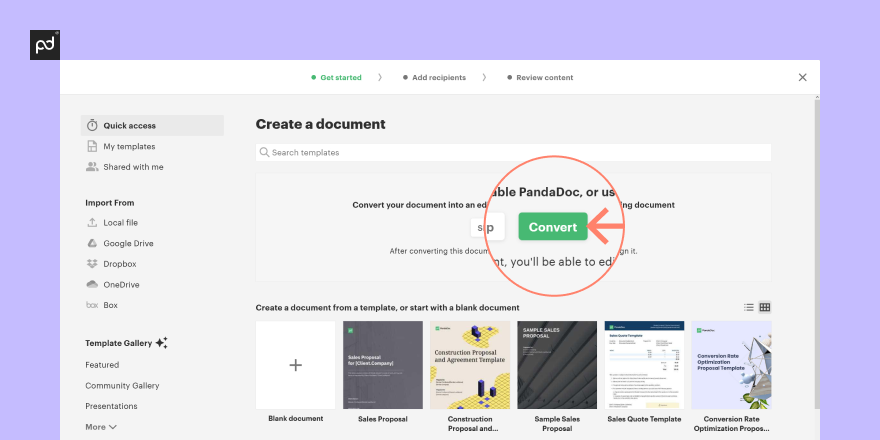Open the Community Gallery category
Screen dimensions: 880x440
[122, 386]
